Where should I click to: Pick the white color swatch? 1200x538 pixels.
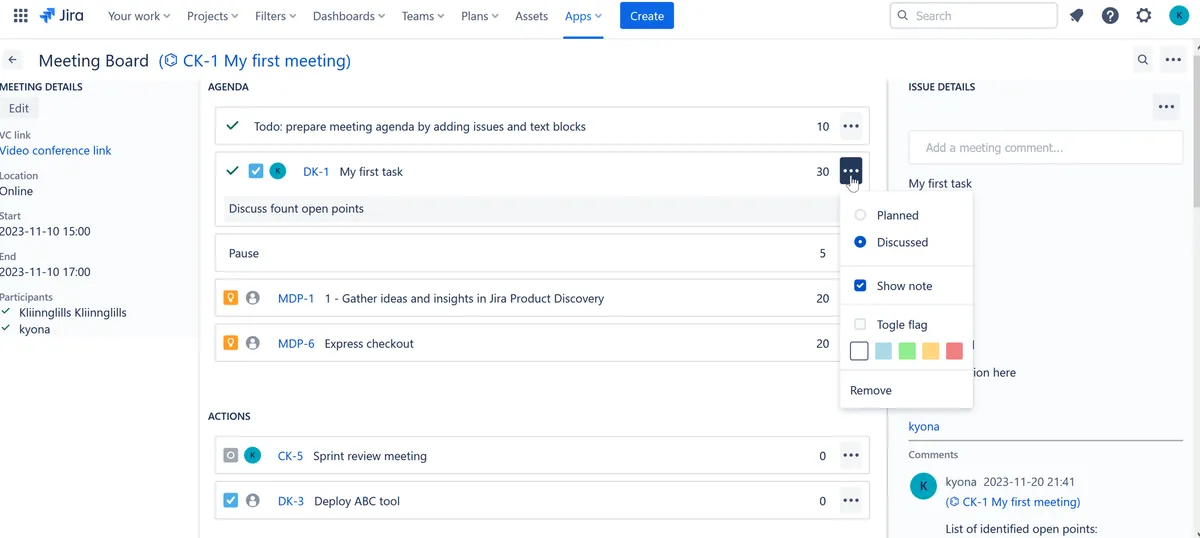[859, 351]
